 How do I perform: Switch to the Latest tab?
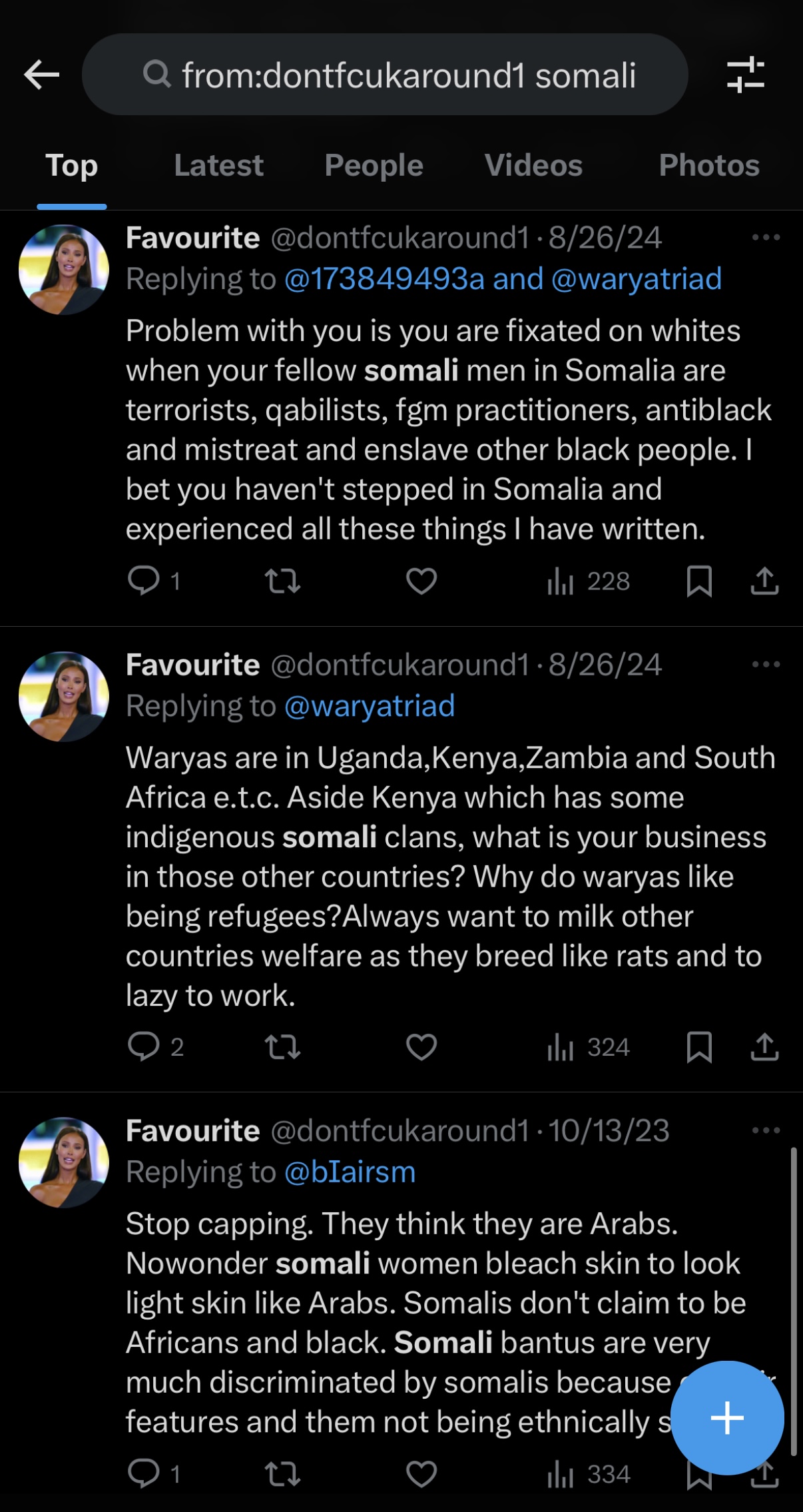pos(218,165)
